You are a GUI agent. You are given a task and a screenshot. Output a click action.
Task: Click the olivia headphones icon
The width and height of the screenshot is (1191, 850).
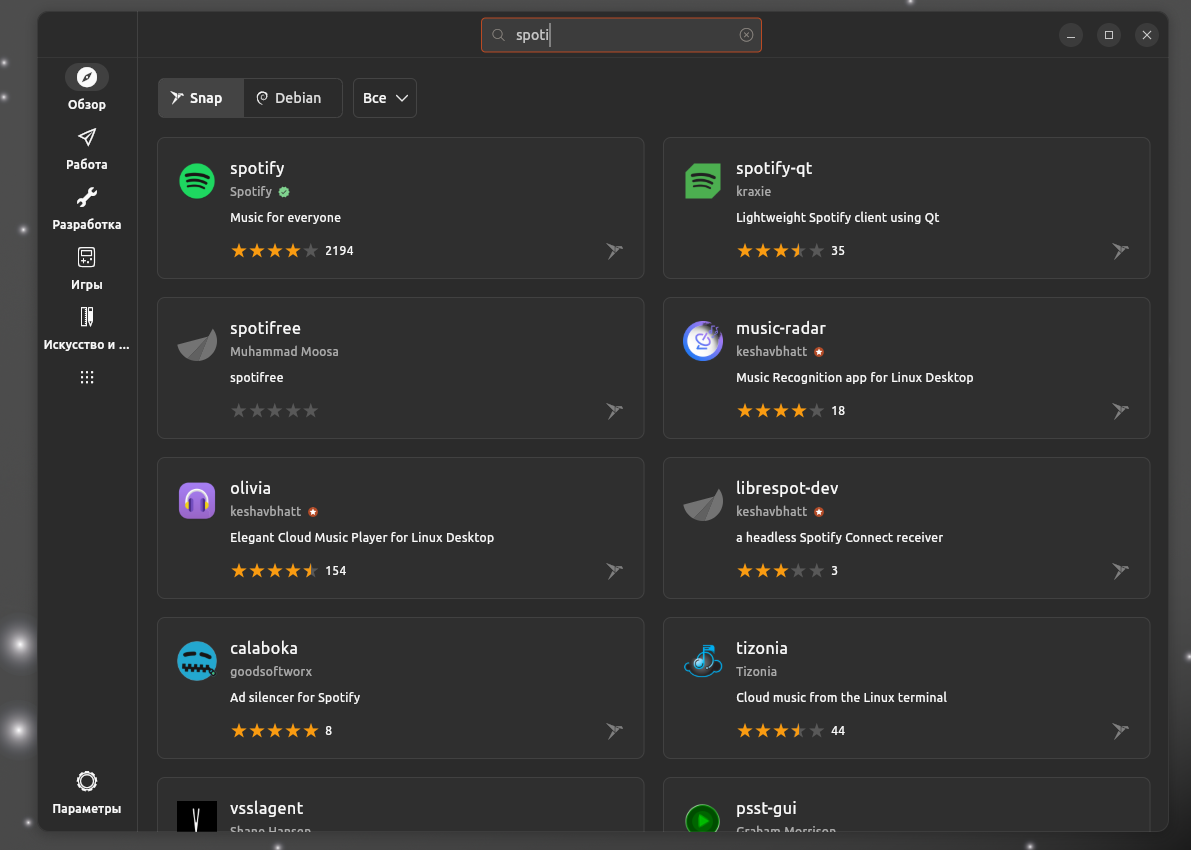coord(197,501)
